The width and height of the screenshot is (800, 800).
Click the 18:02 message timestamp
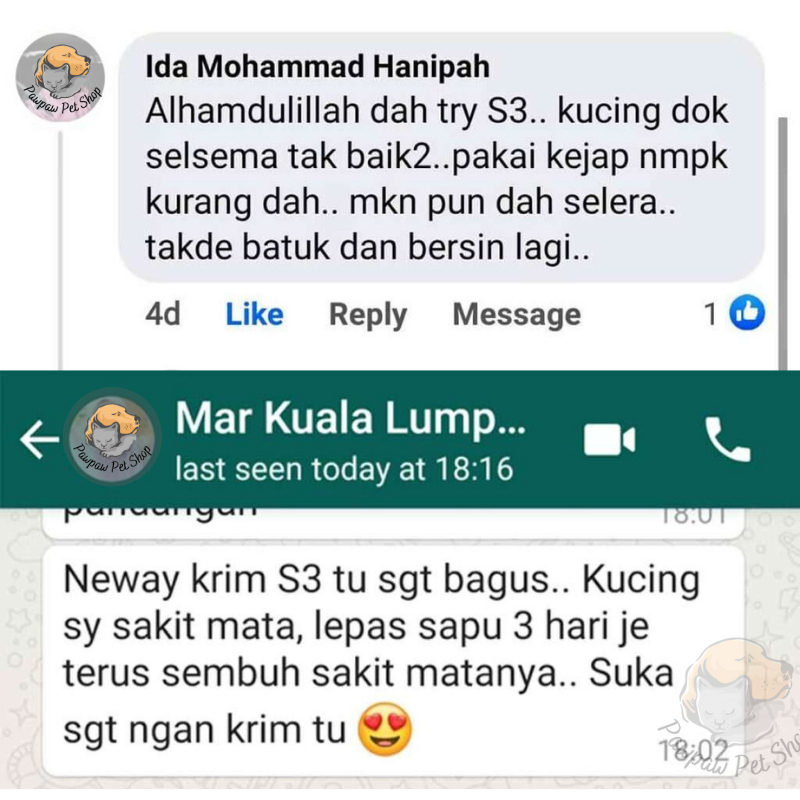pos(693,750)
